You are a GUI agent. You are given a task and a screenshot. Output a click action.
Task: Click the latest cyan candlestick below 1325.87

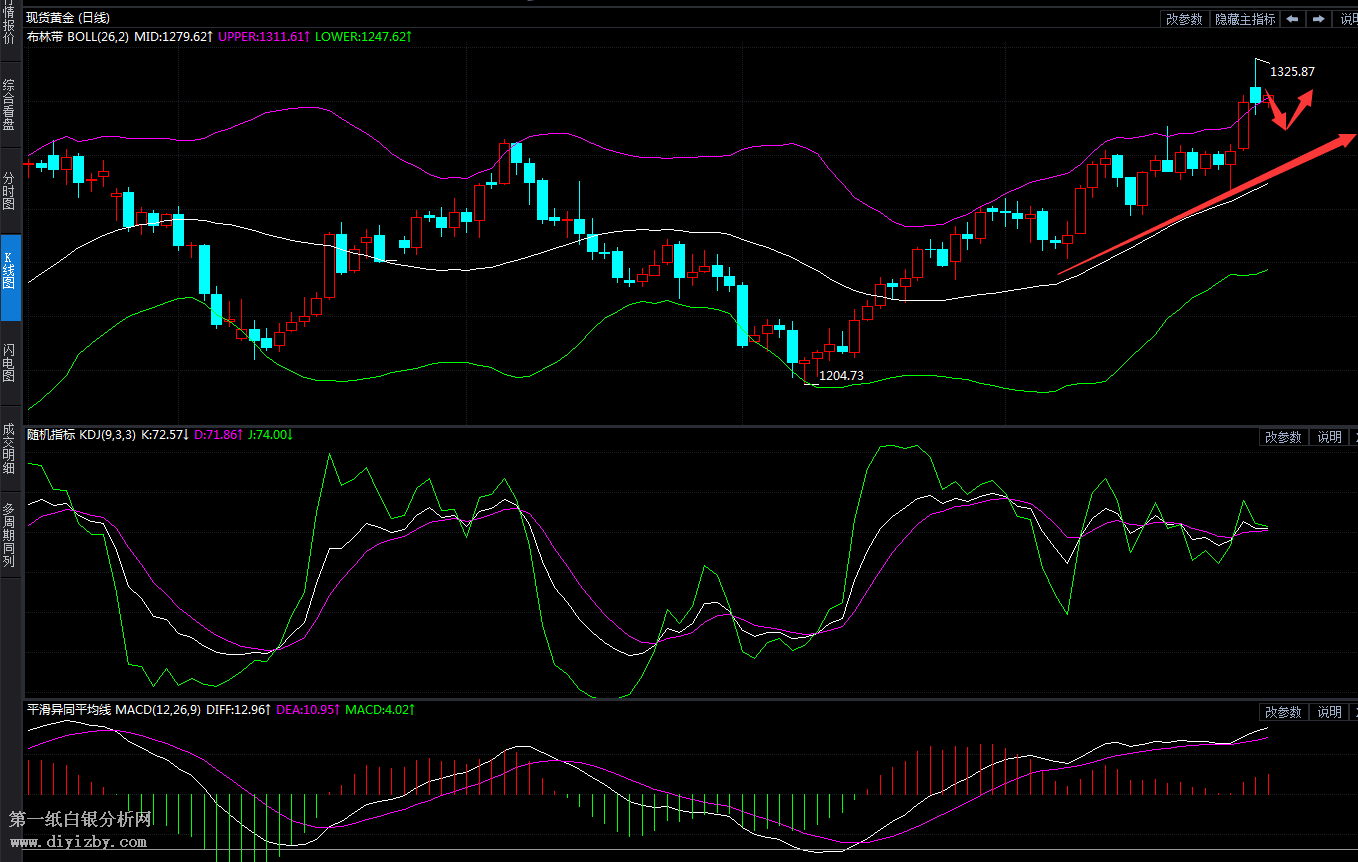(1256, 93)
